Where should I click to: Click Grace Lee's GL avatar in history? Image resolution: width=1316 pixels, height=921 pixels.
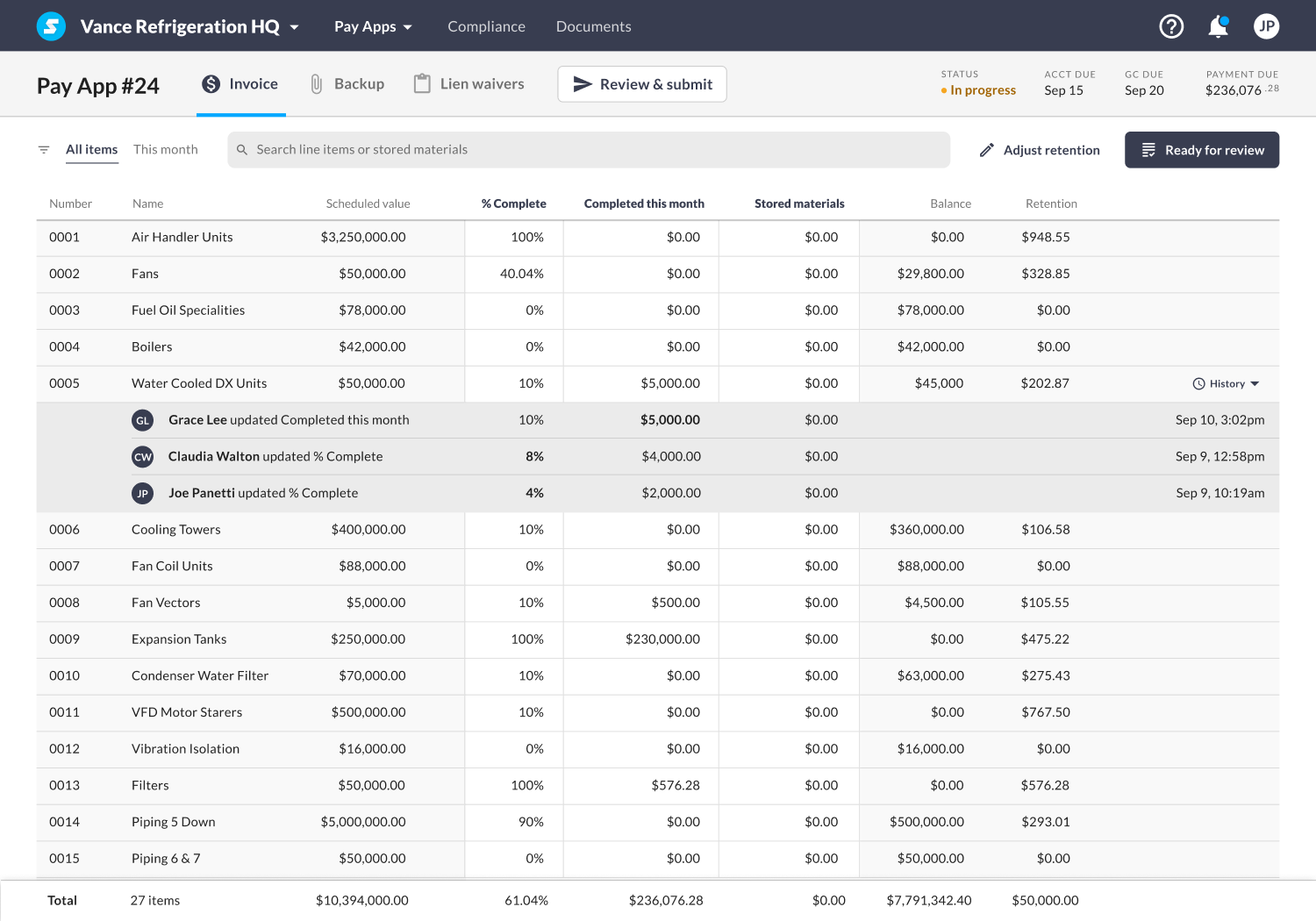point(142,420)
